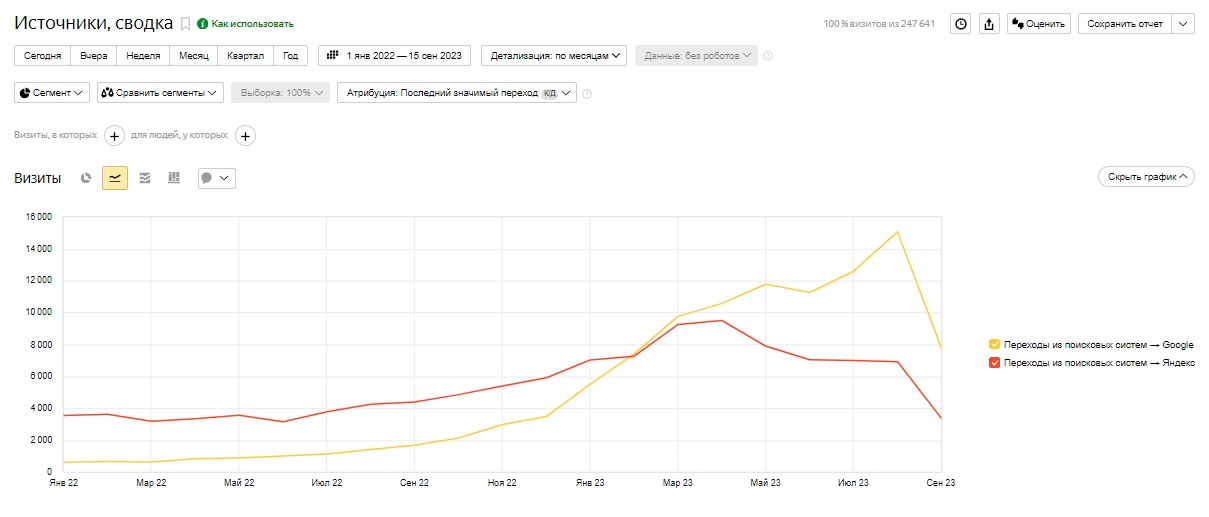This screenshot has width=1209, height=517.
Task: Add a condition for 'Визиты, в которых'
Action: [114, 135]
